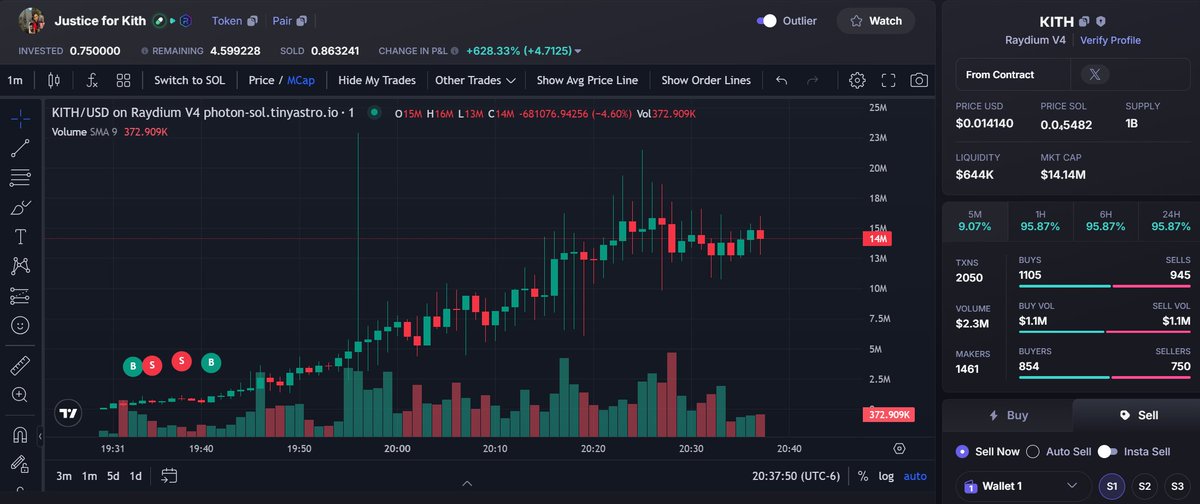Open the Fibonacci retracement tool

[x=19, y=178]
